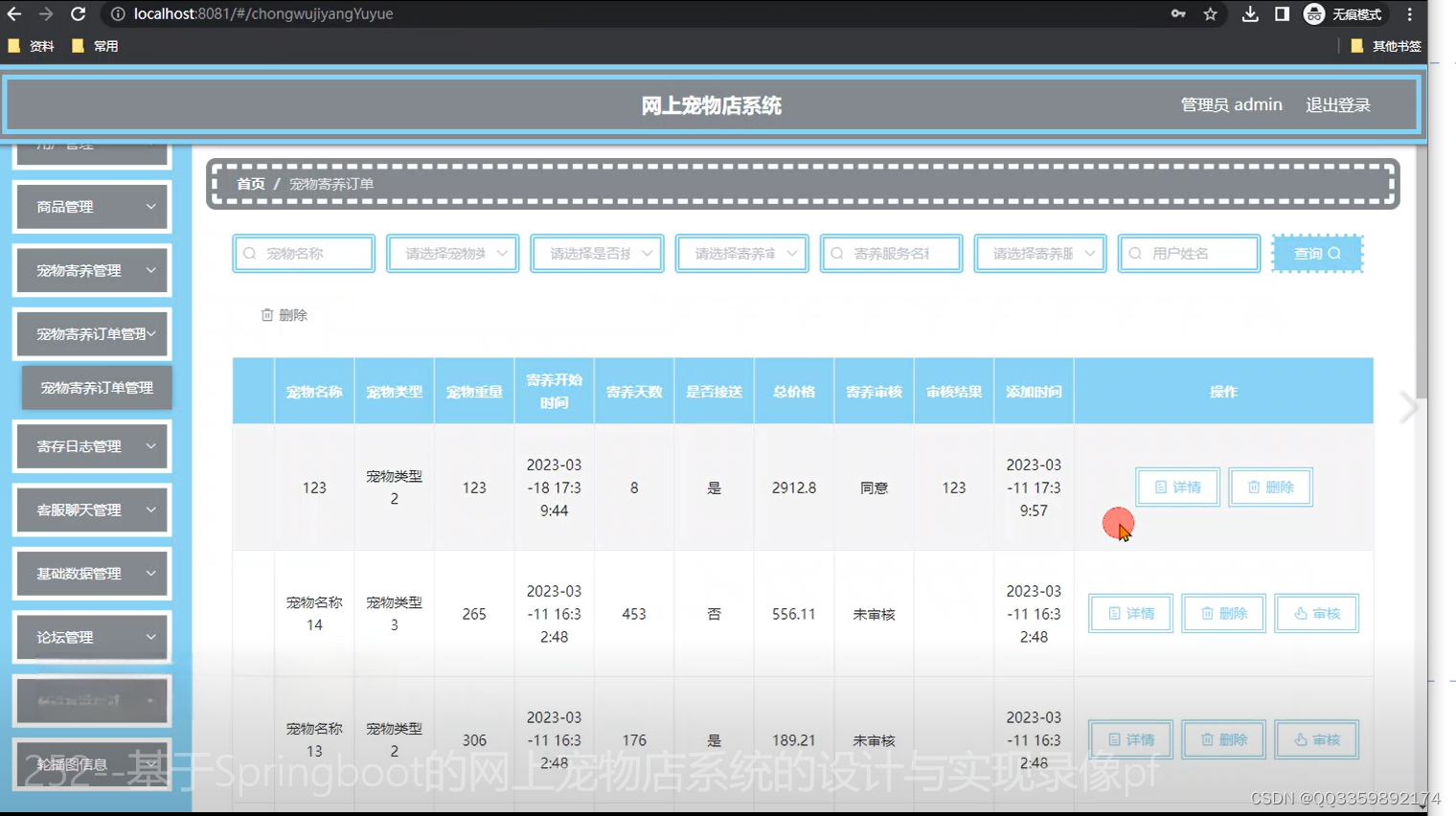Click 详情 button for 宠物名称 13 row

[1130, 740]
